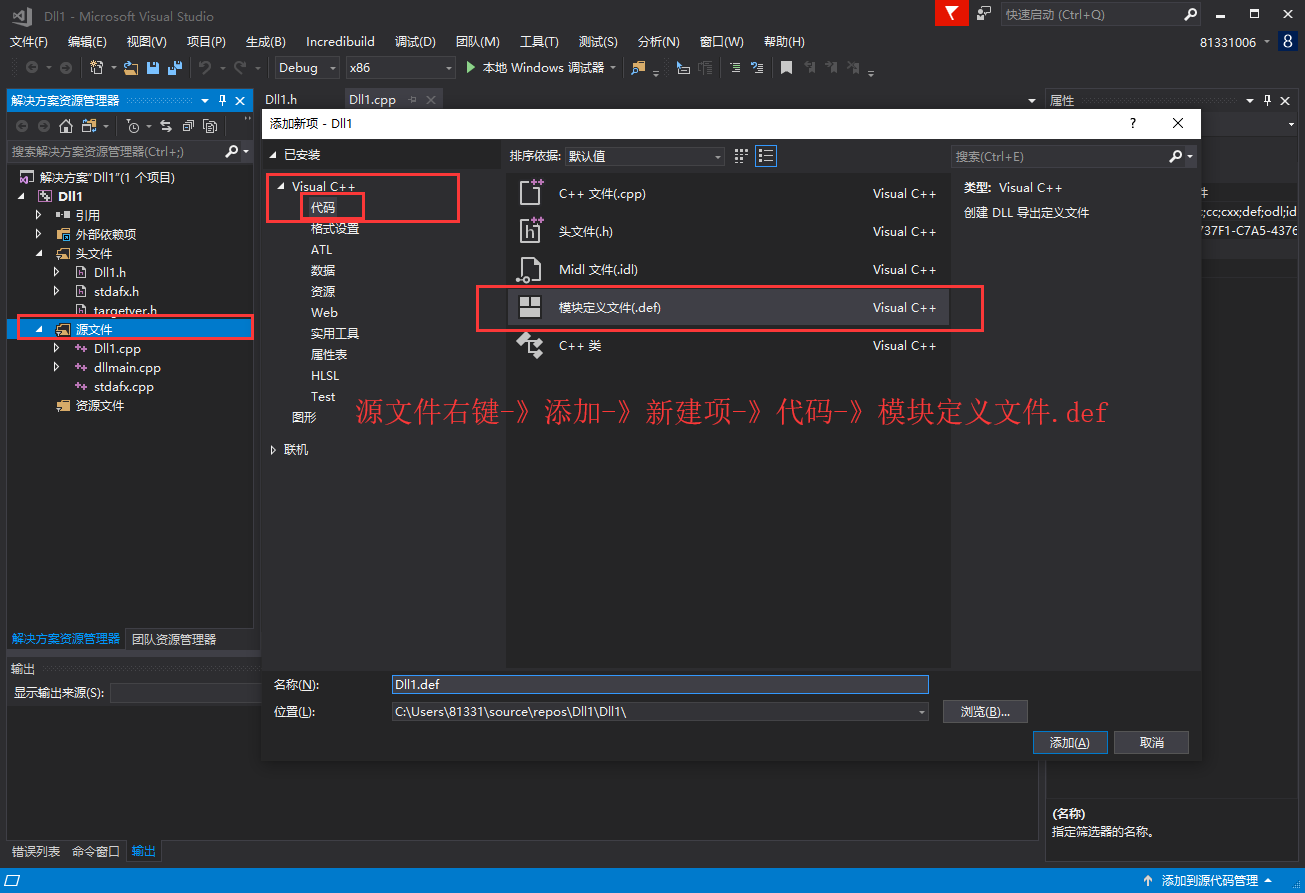The image size is (1305, 893).
Task: Click the navigate back toolbar arrow
Action: pos(31,68)
